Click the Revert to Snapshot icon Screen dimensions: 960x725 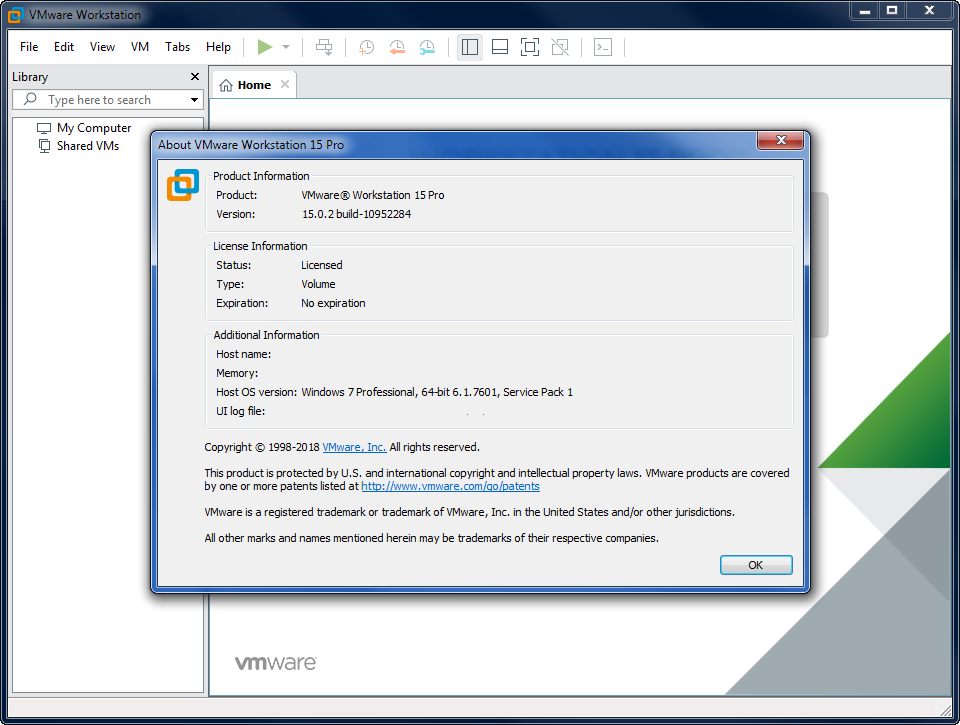397,47
